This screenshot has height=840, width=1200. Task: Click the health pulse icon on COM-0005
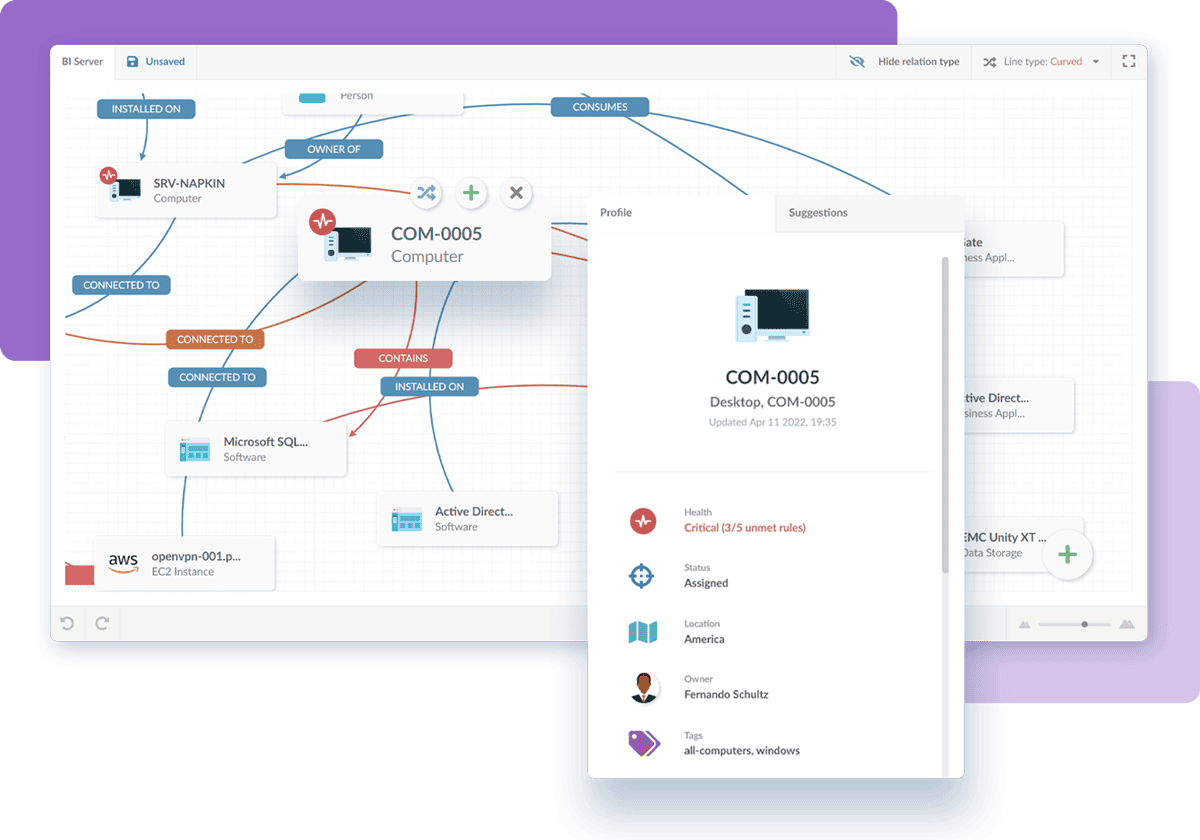tap(322, 221)
